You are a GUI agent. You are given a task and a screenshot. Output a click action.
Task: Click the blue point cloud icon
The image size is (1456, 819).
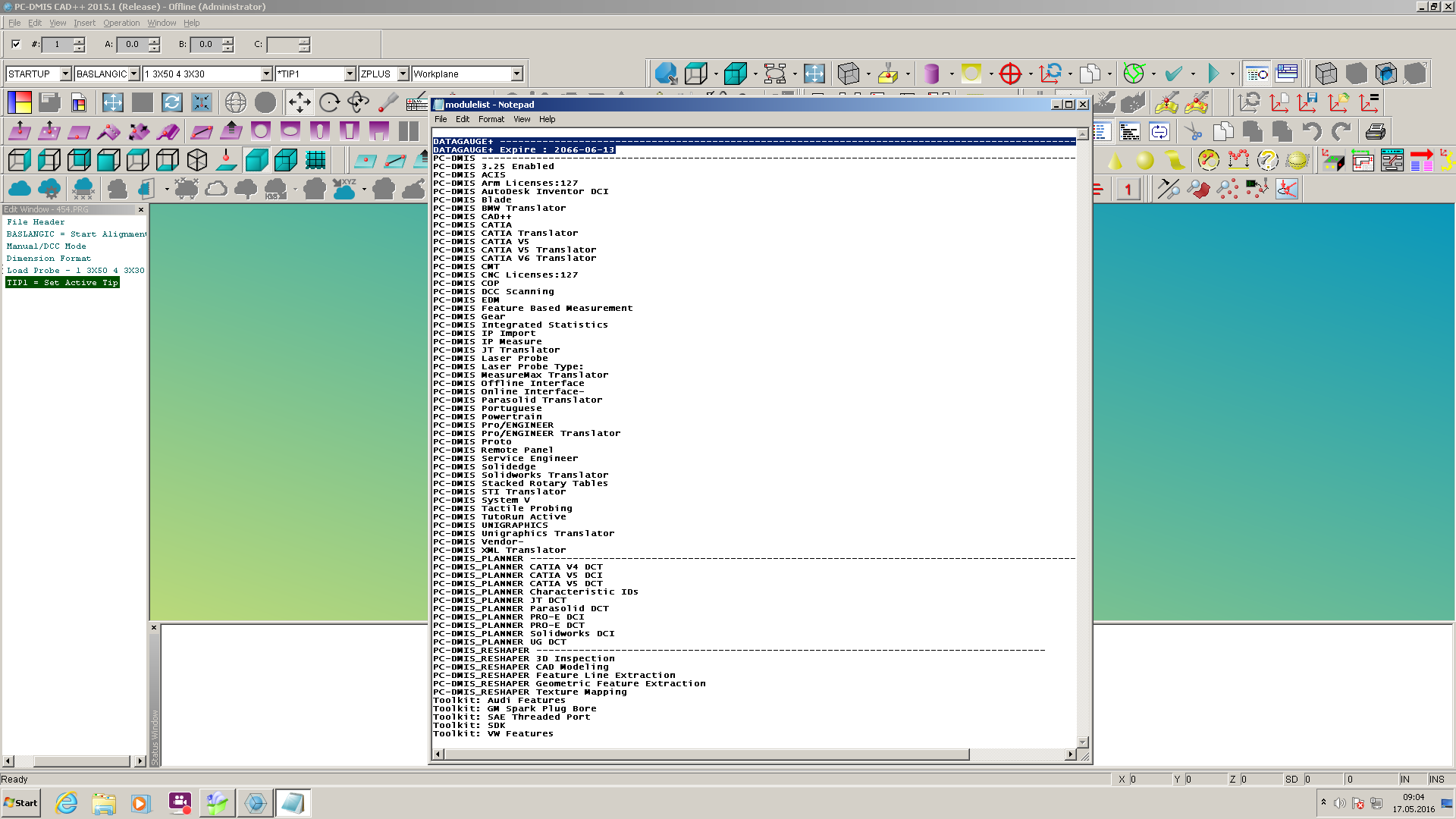(x=20, y=189)
